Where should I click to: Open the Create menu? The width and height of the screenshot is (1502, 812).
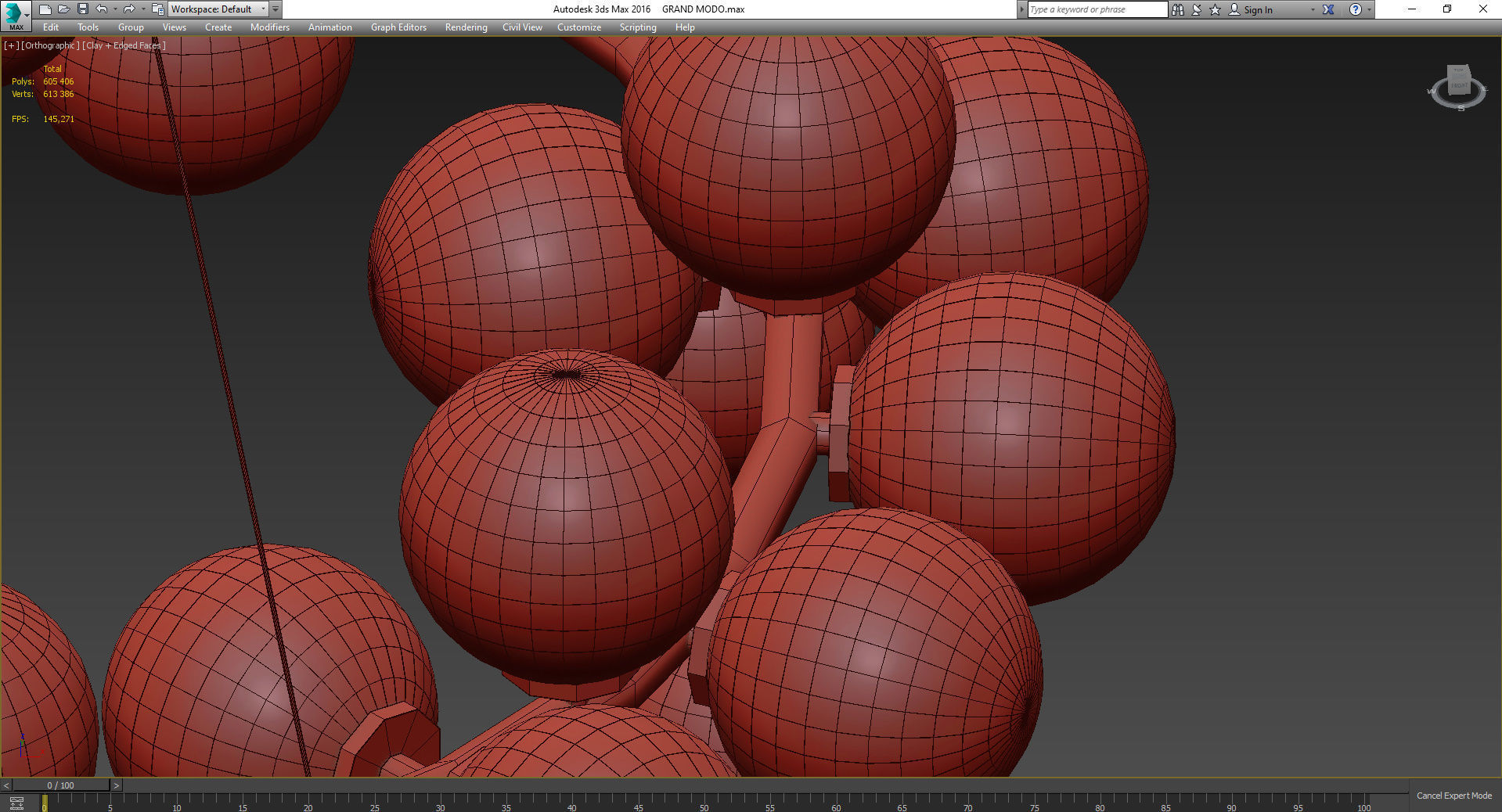[218, 27]
